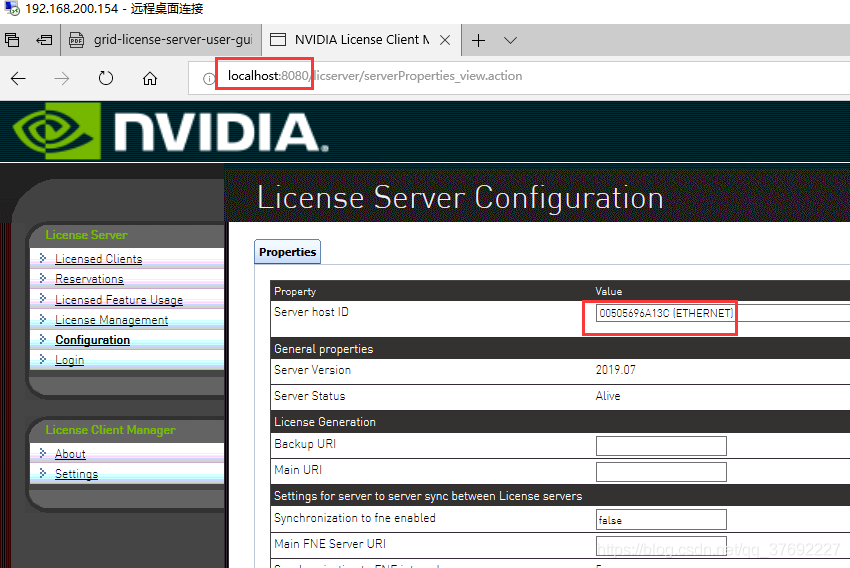Click the Server Status value Alive
This screenshot has width=850, height=568.
[x=608, y=396]
